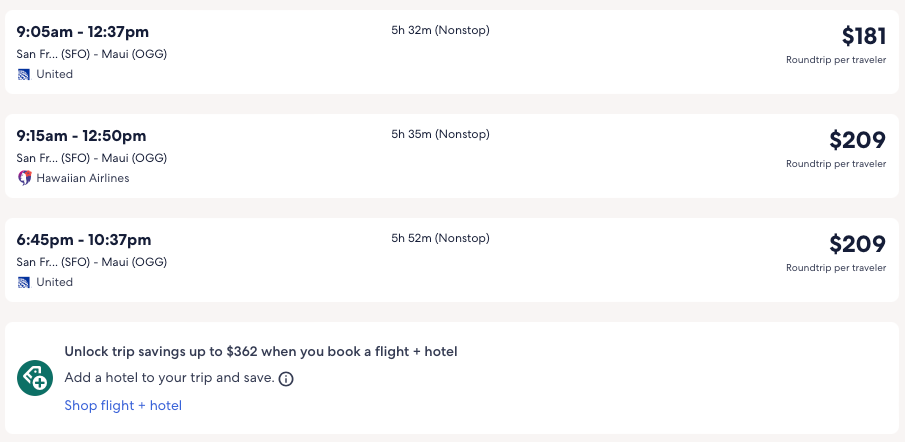Click the Hawaiian Airlines carrier name
Image resolution: width=905 pixels, height=442 pixels.
[83, 178]
